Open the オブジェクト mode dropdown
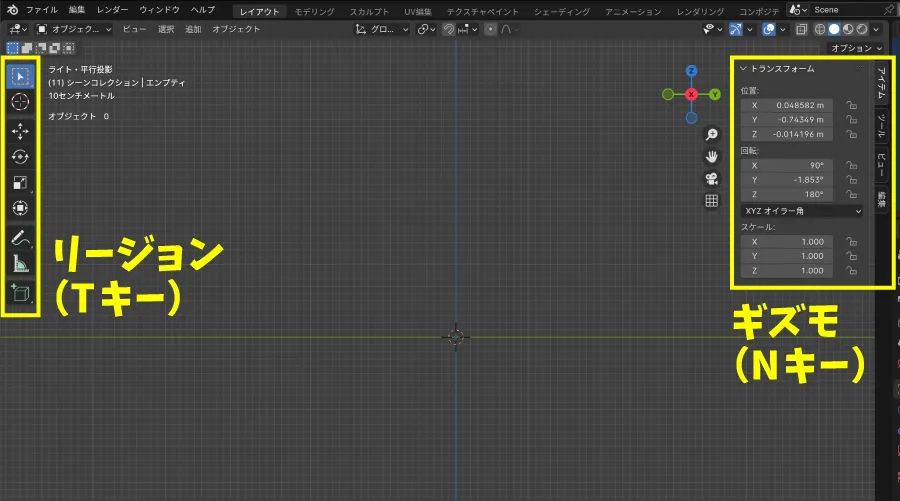The height and width of the screenshot is (501, 900). 75,29
